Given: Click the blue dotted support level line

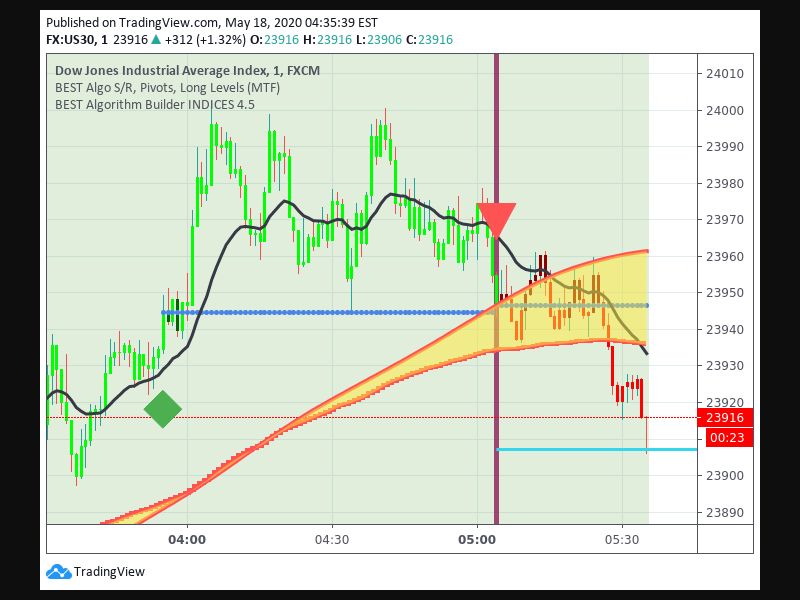Looking at the screenshot, I should [x=350, y=311].
